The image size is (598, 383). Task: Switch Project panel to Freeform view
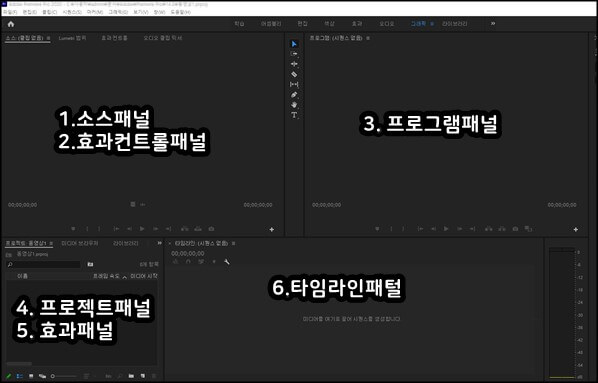coord(42,376)
